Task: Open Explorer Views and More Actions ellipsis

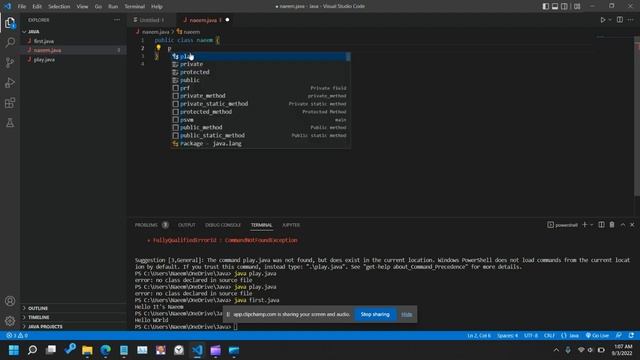Action: [117, 20]
